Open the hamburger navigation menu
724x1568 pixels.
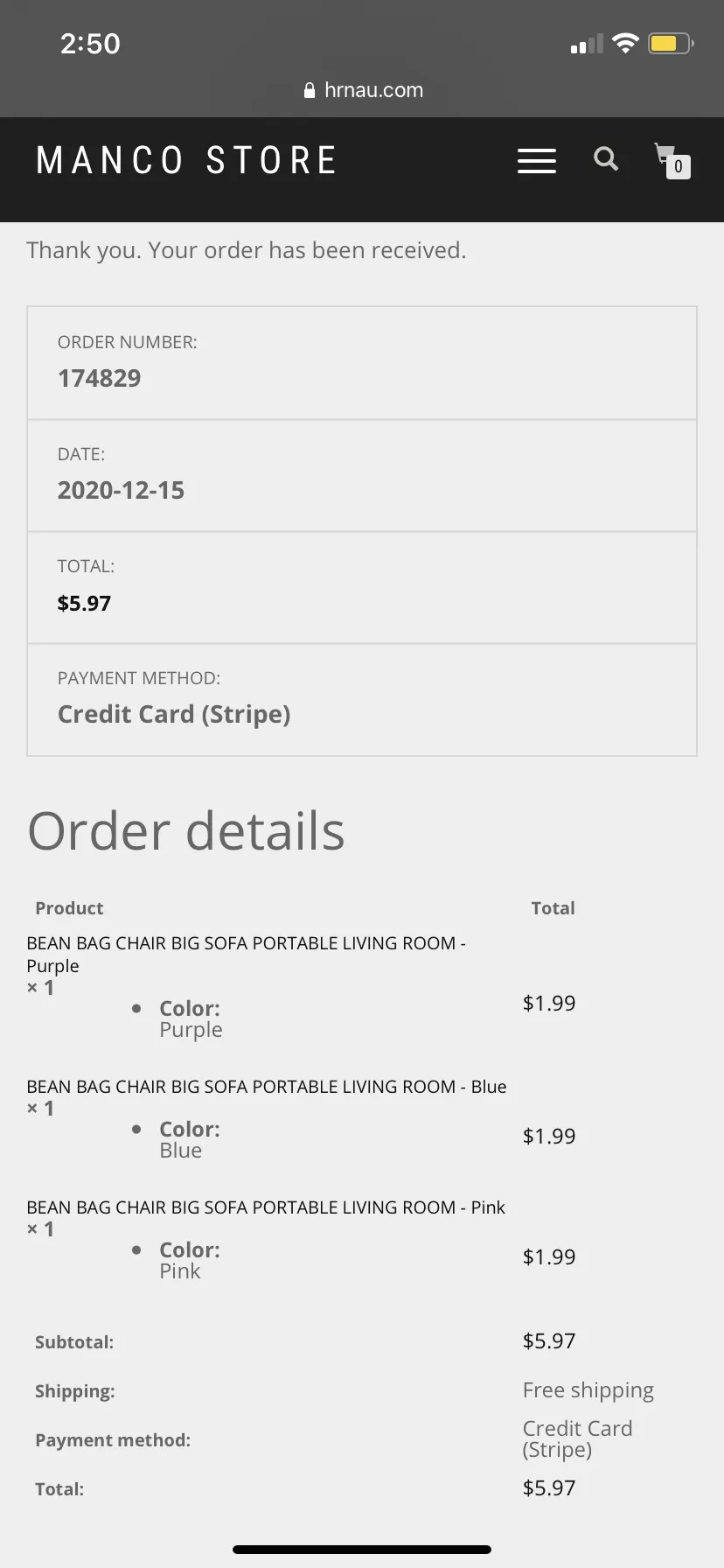537,161
